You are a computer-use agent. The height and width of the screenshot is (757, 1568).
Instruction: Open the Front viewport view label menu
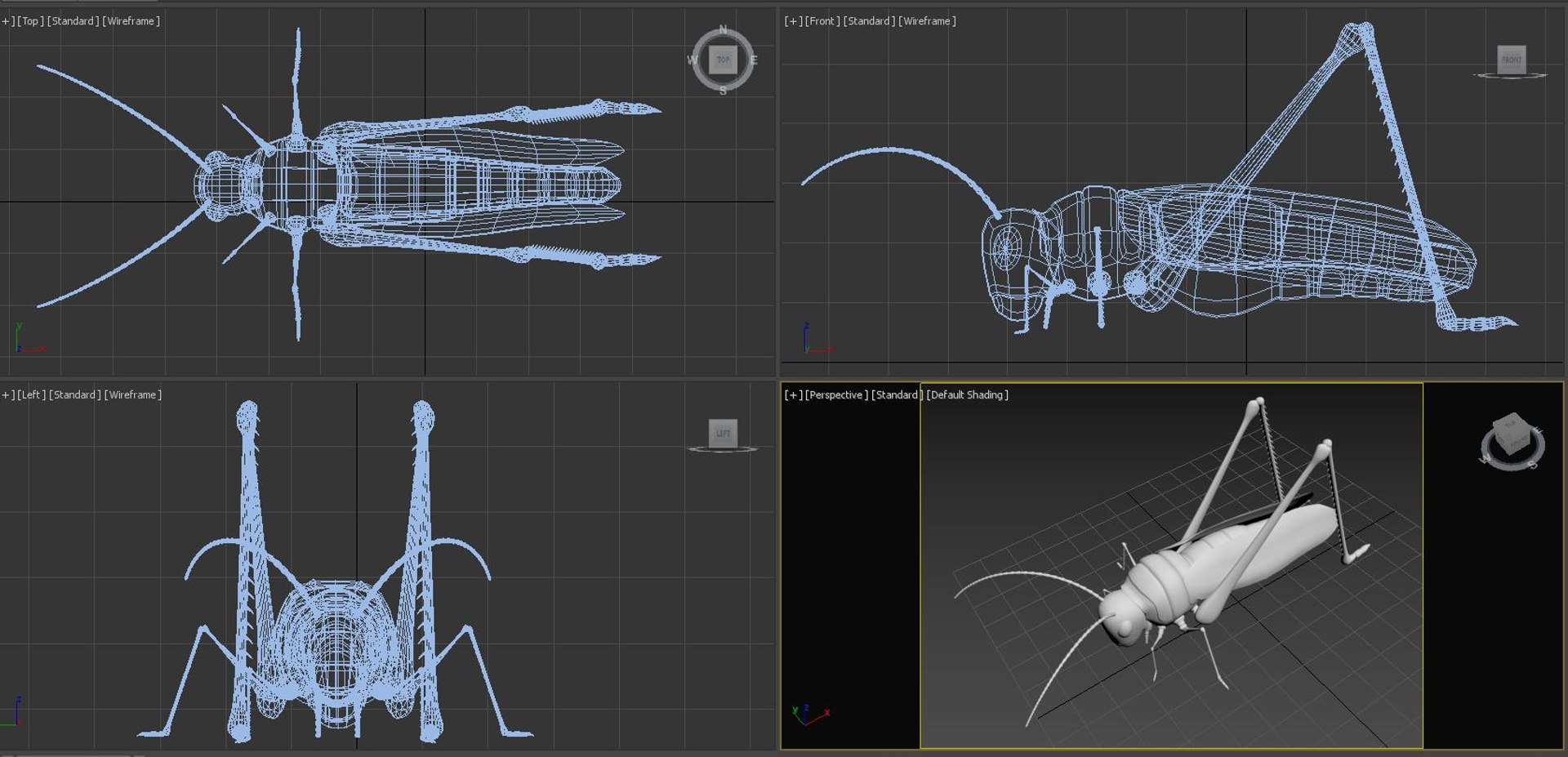pyautogui.click(x=822, y=21)
